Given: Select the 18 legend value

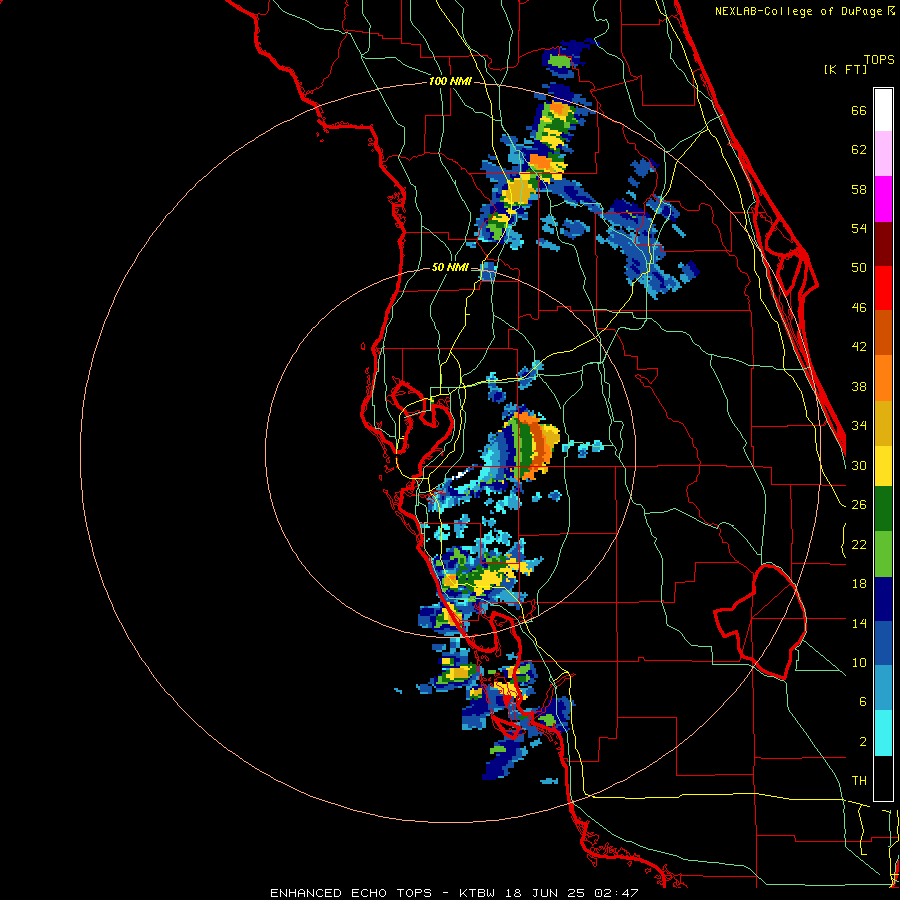Looking at the screenshot, I should point(859,584).
